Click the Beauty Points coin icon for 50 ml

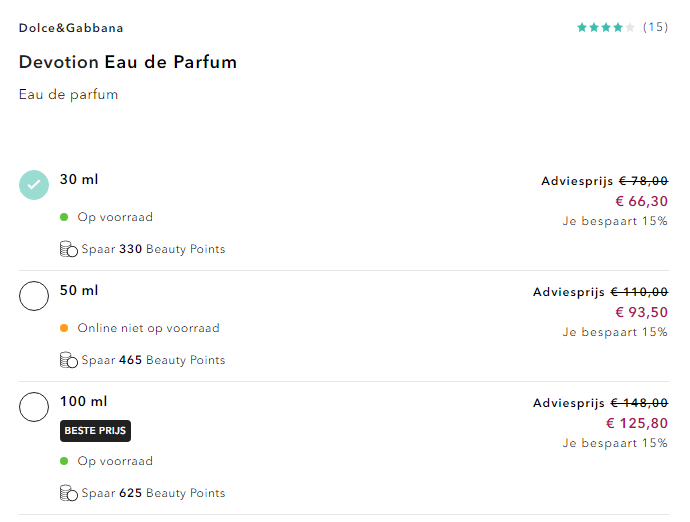click(68, 360)
